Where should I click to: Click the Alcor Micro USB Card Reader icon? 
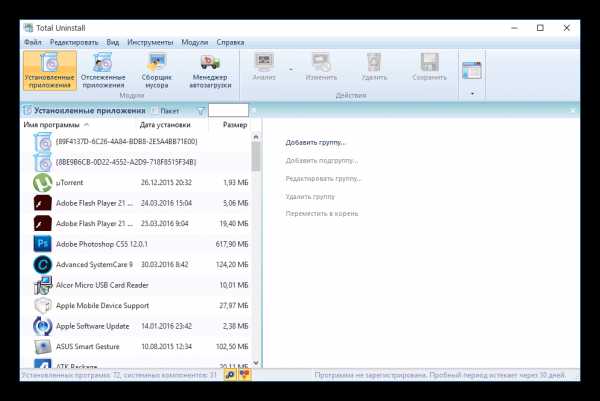(42, 285)
